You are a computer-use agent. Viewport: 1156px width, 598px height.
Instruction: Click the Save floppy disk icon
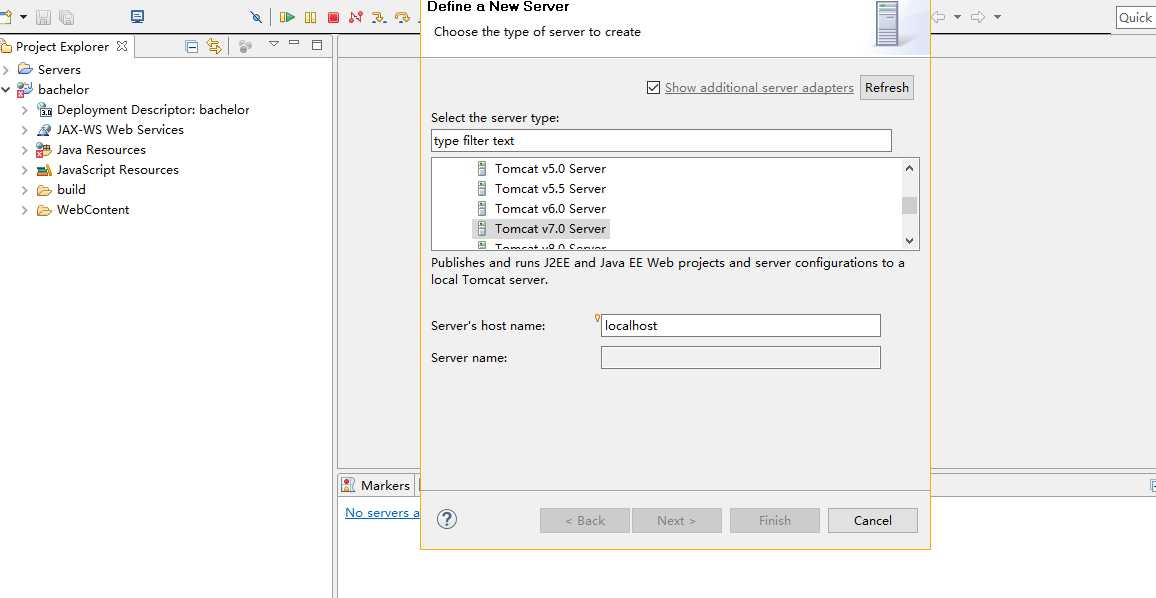click(x=43, y=16)
